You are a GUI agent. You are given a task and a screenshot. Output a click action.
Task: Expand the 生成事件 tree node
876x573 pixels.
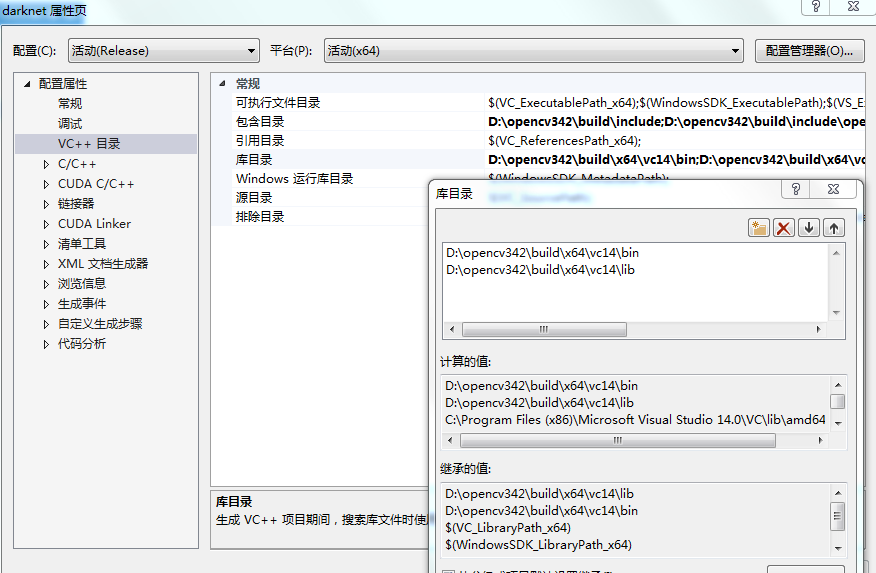(46, 304)
